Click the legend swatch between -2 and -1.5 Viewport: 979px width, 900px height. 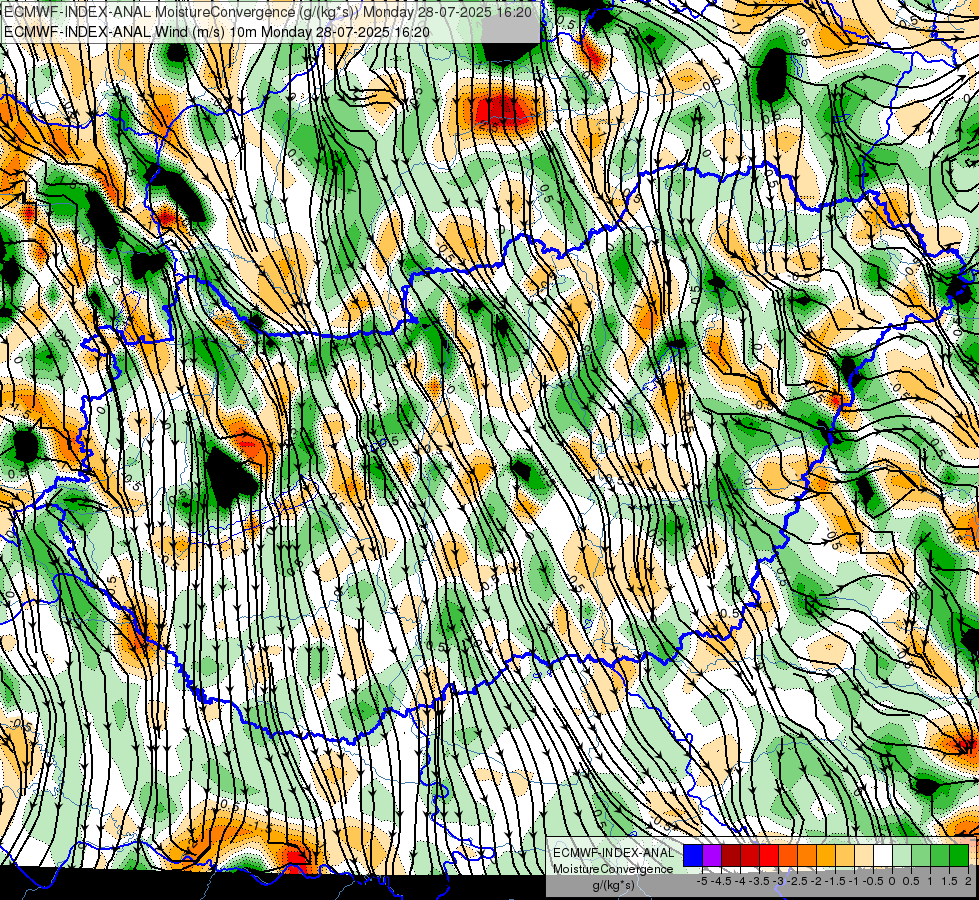(826, 856)
